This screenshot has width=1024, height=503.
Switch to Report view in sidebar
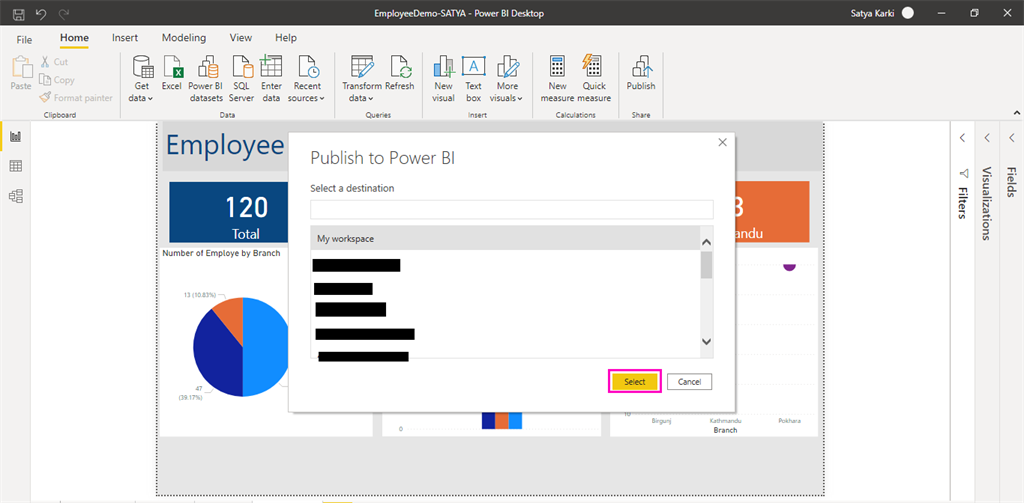tap(16, 137)
